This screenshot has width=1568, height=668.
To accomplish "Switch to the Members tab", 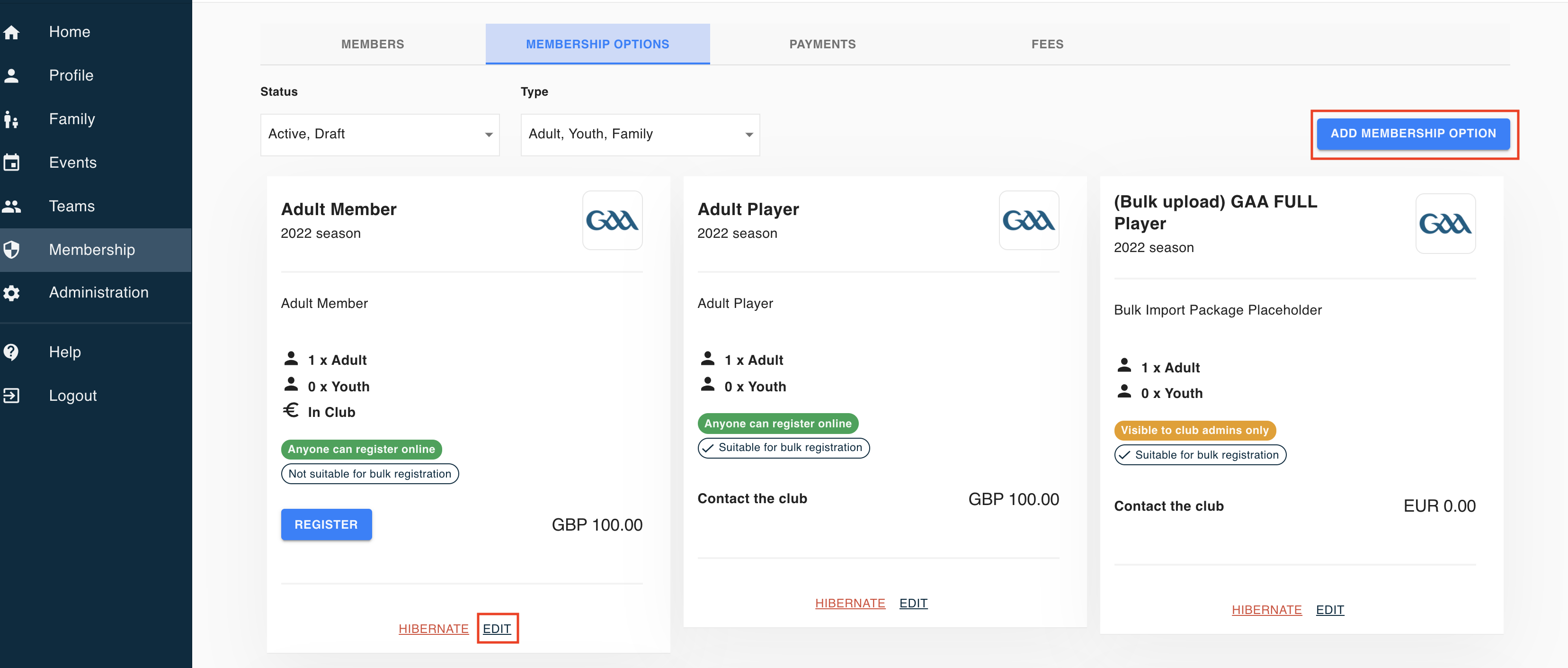I will pyautogui.click(x=373, y=45).
